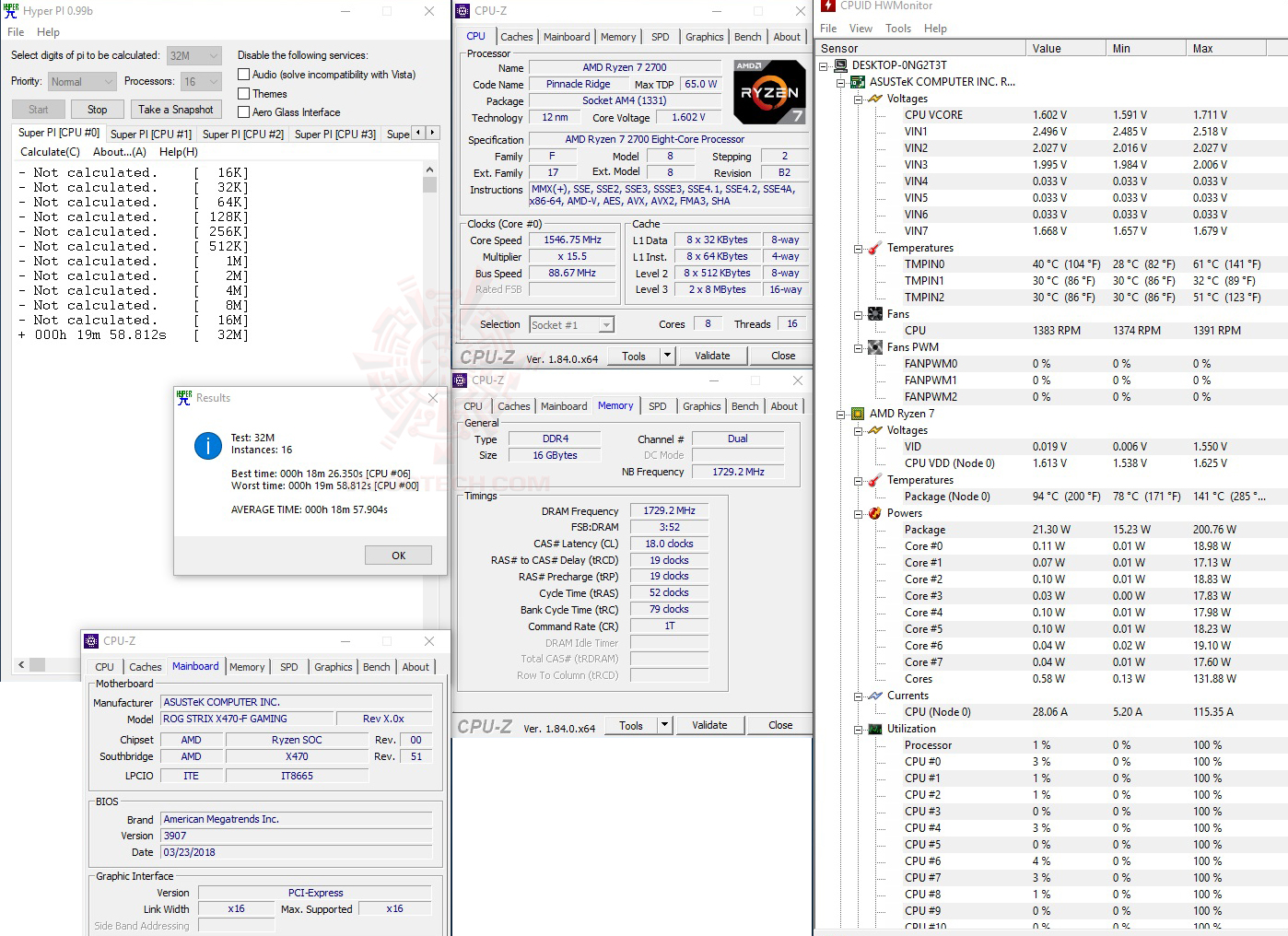Check the Themes checkbox
This screenshot has width=1288, height=936.
[243, 93]
